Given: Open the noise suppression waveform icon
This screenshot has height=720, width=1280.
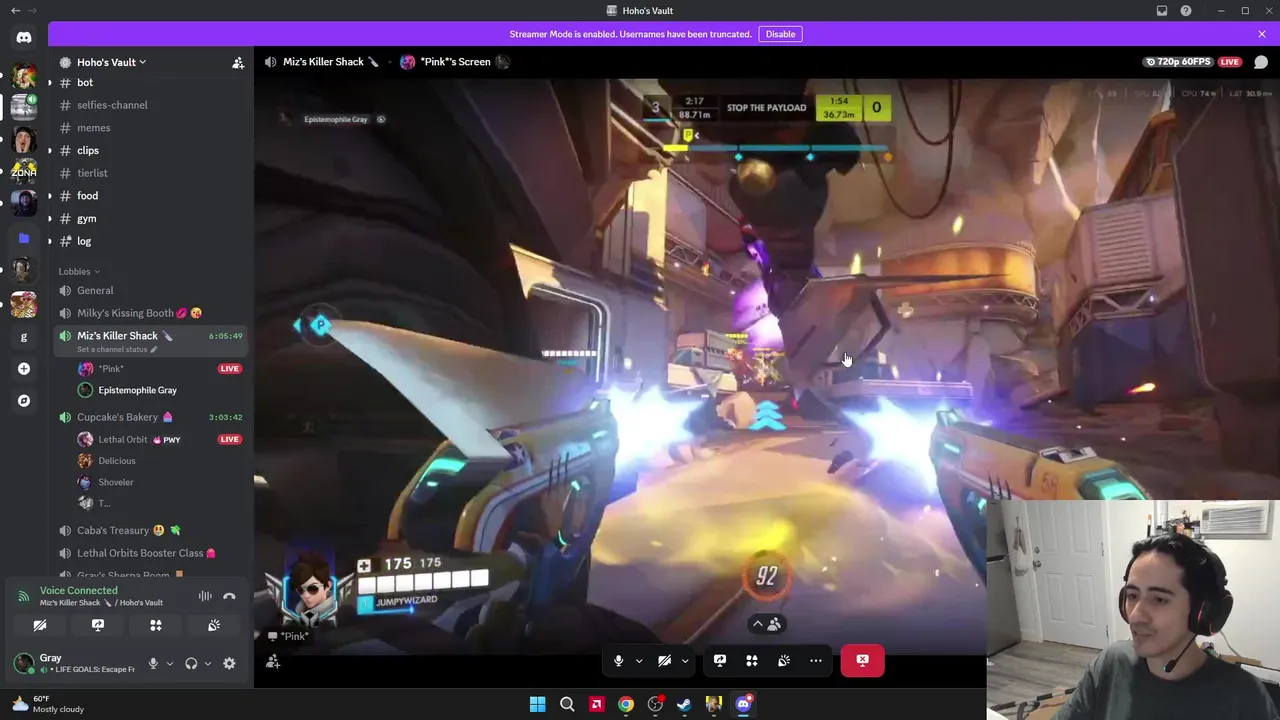Looking at the screenshot, I should [205, 596].
